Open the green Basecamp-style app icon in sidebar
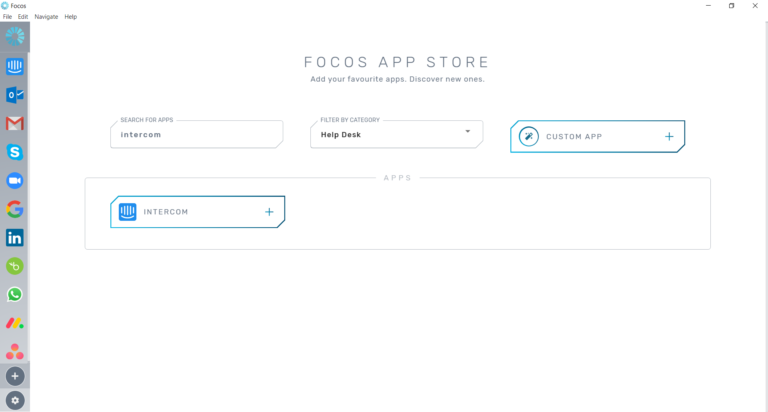 pyautogui.click(x=15, y=266)
